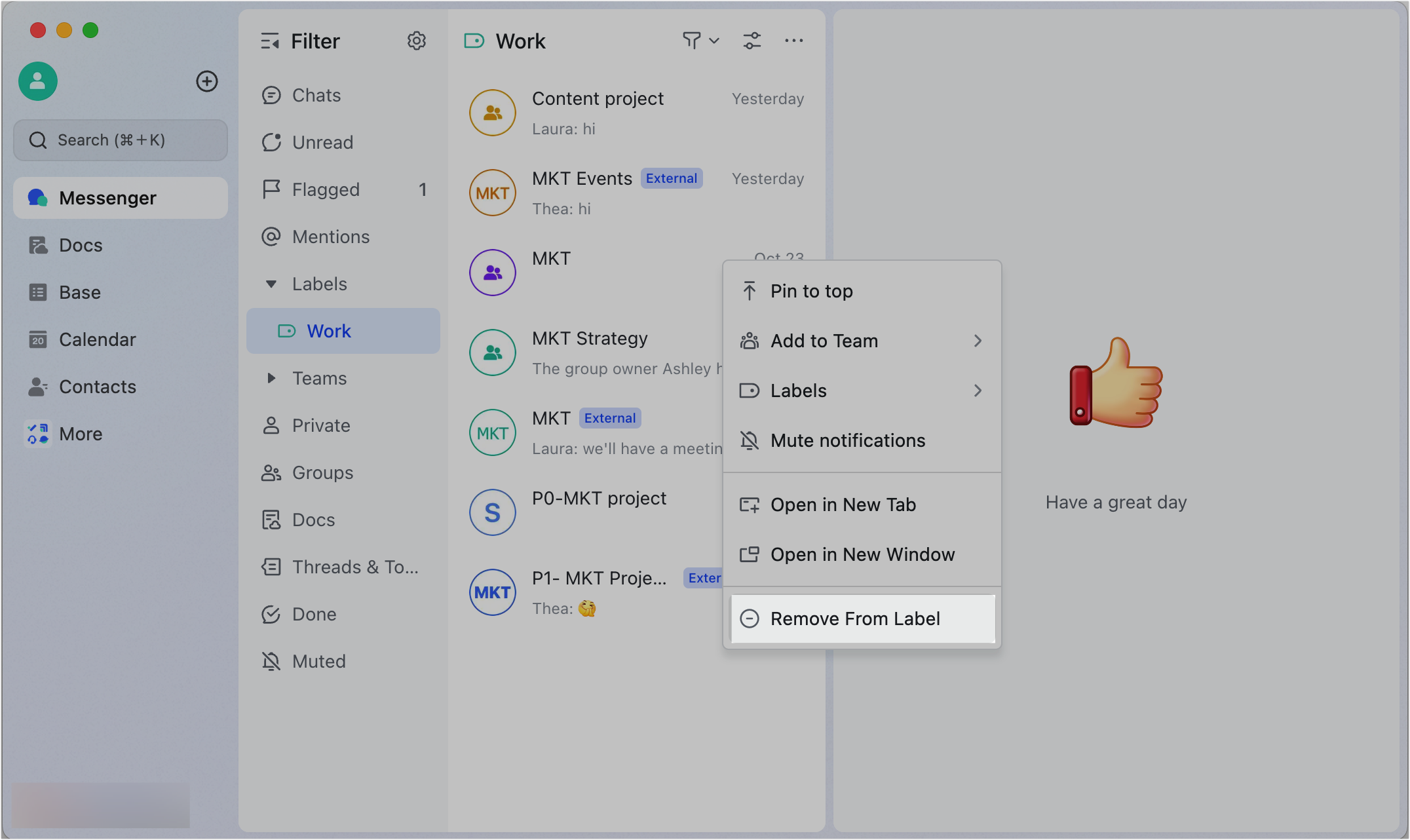
Task: Open the view settings sliders icon
Action: pyautogui.click(x=752, y=41)
